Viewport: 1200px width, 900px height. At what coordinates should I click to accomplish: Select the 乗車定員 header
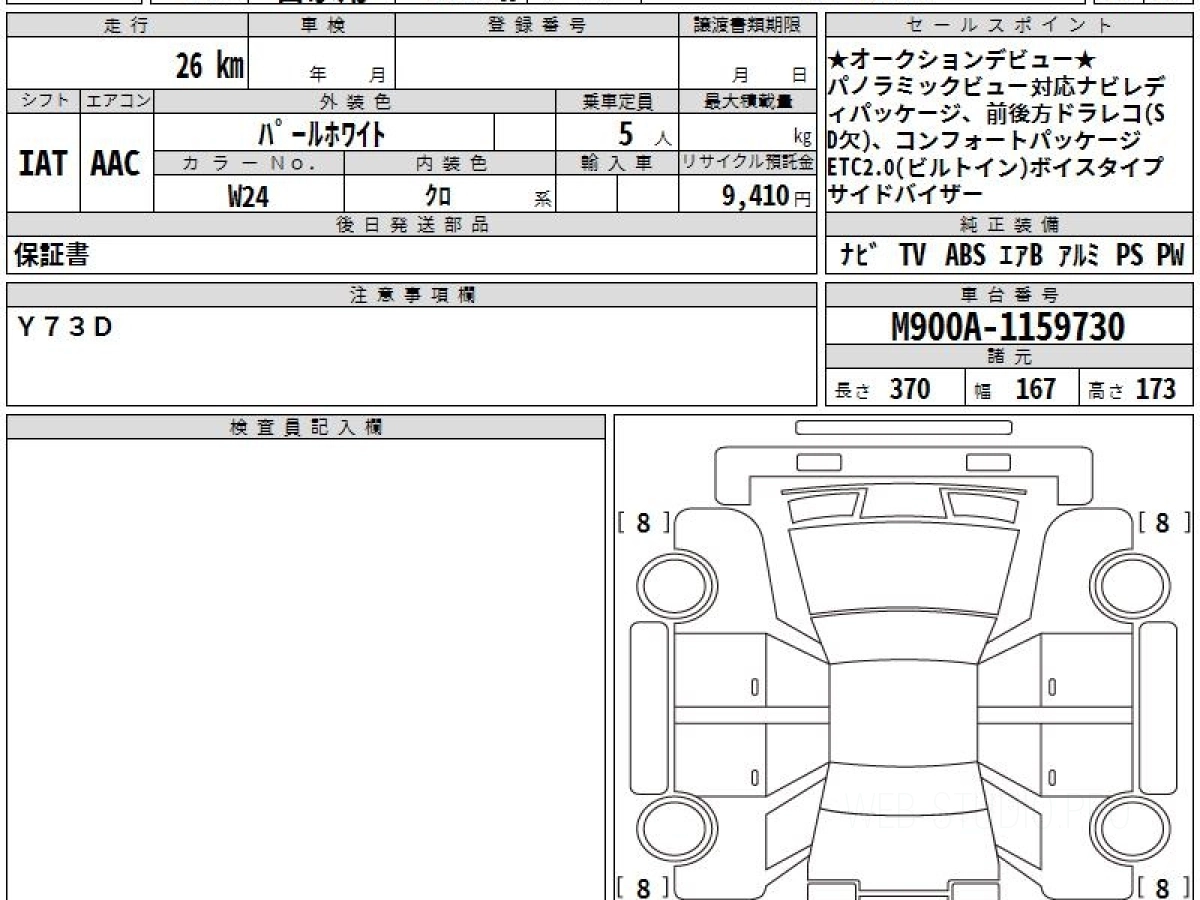(x=617, y=101)
